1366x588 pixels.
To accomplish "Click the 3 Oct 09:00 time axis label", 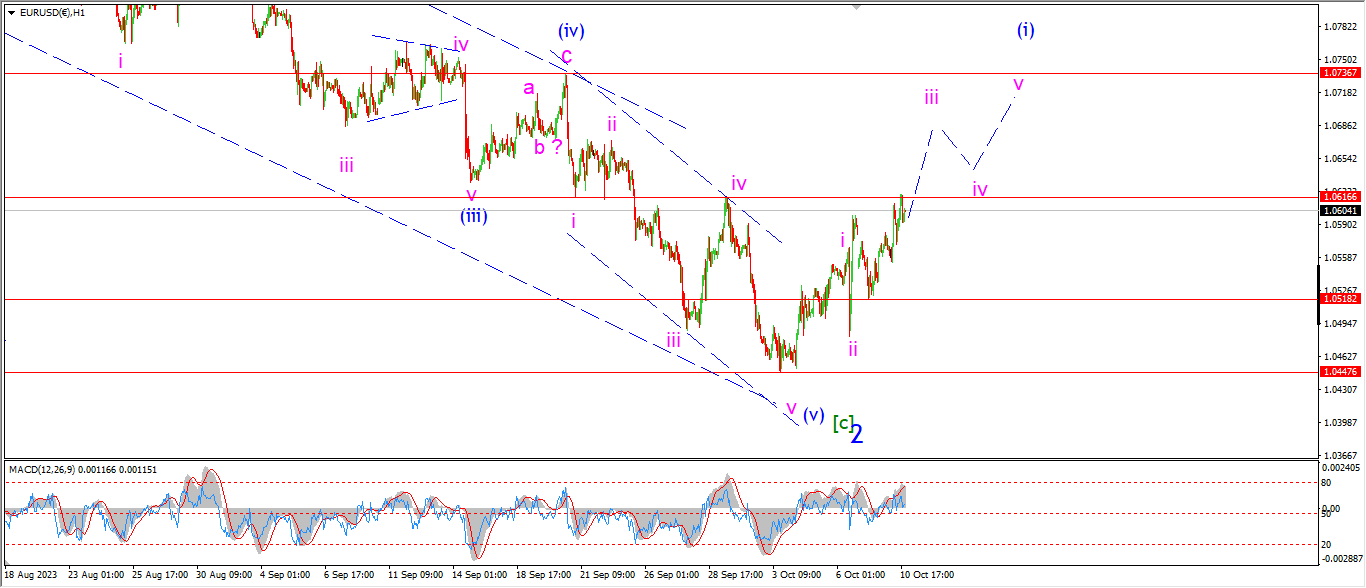I will point(795,576).
